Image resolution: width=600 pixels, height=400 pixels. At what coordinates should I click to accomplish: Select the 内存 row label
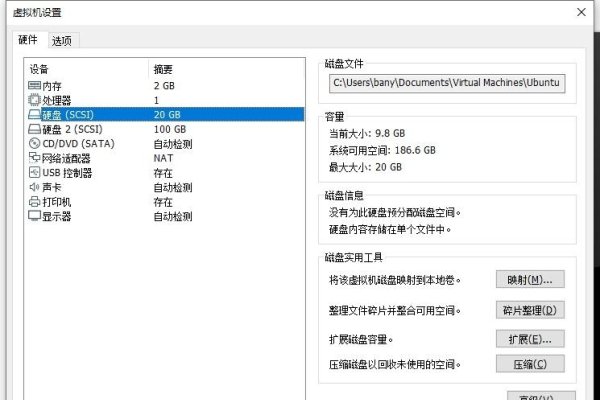point(52,86)
